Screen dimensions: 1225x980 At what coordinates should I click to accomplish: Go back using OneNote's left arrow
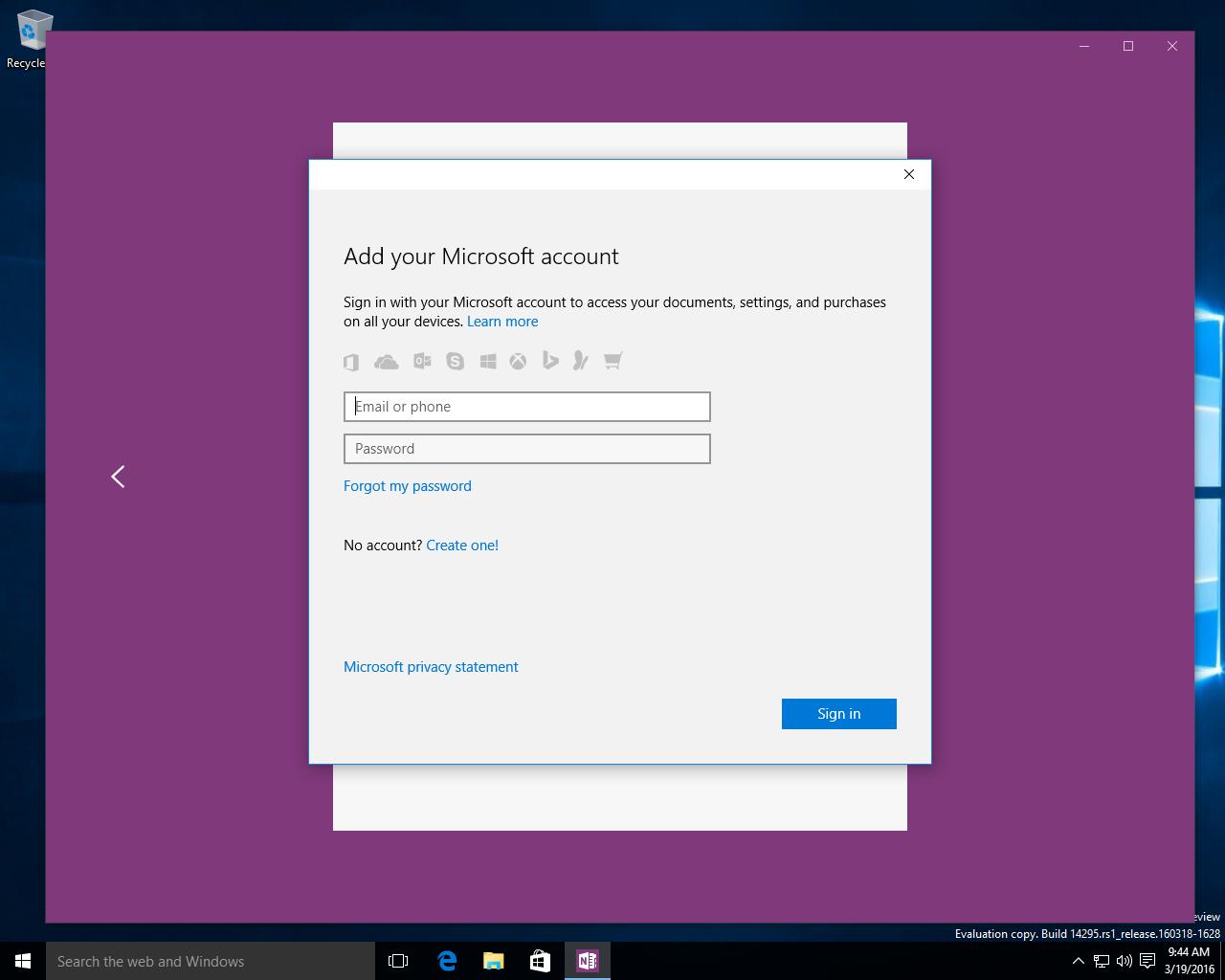[118, 477]
